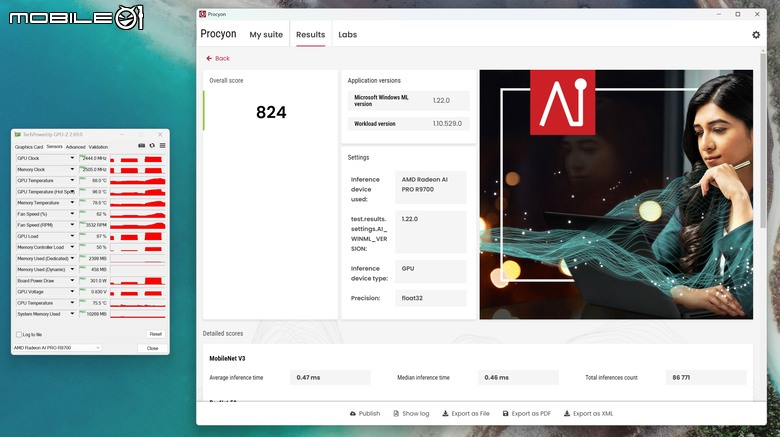This screenshot has height=437, width=780.
Task: Open GPU Temperature sensor dropdown arrow
Action: [x=72, y=180]
